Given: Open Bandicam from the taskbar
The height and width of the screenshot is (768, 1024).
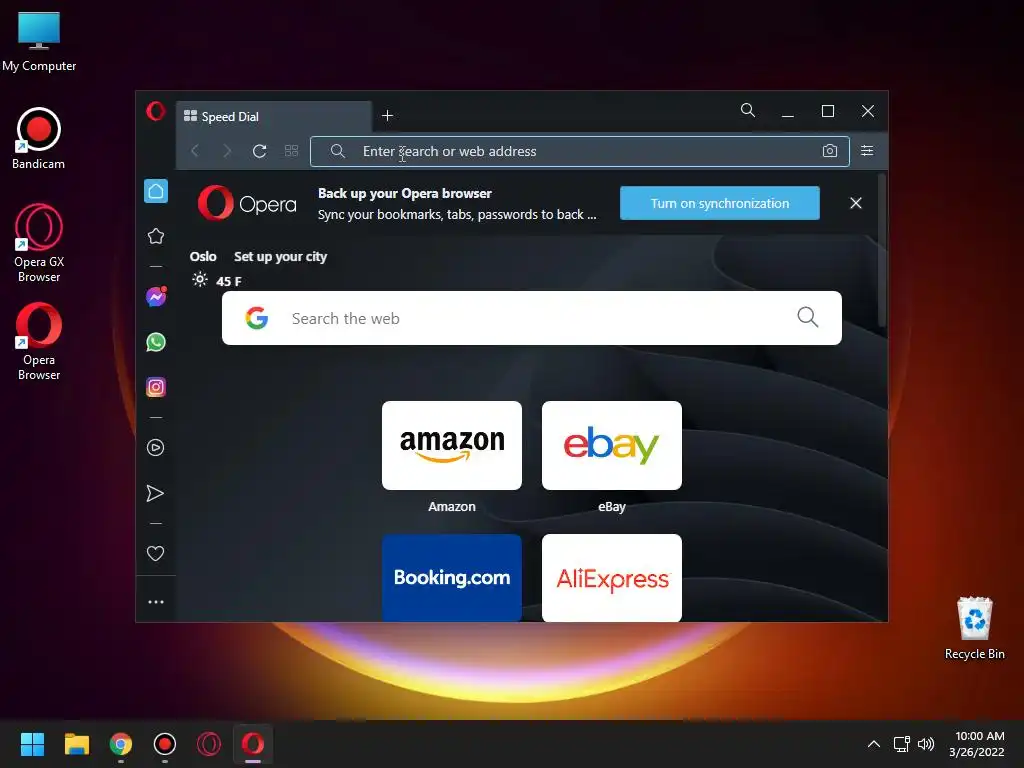Looking at the screenshot, I should pos(165,744).
